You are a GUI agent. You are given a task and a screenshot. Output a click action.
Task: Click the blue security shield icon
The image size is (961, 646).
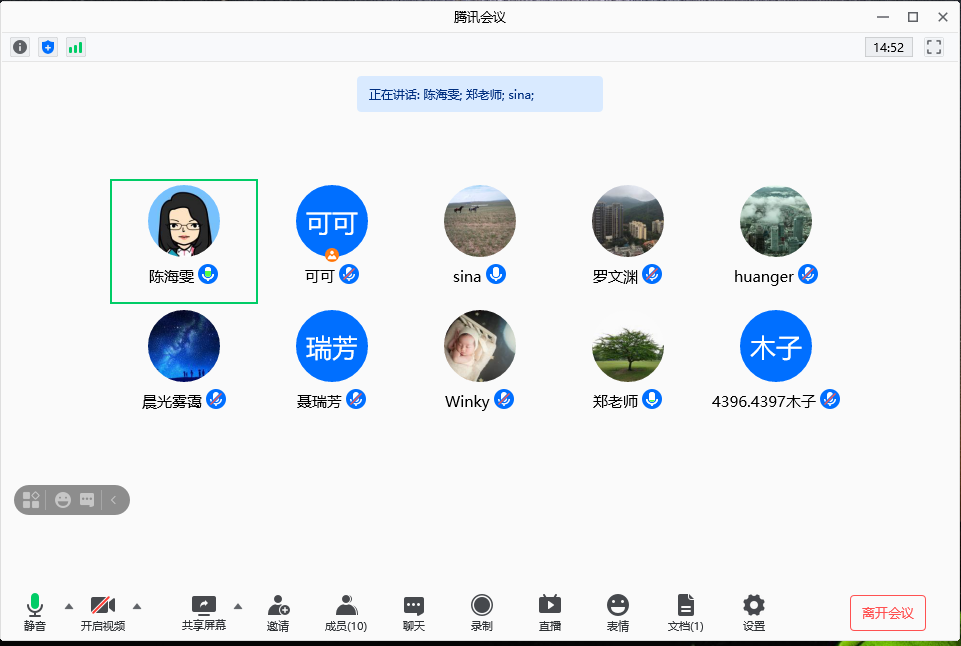click(48, 47)
